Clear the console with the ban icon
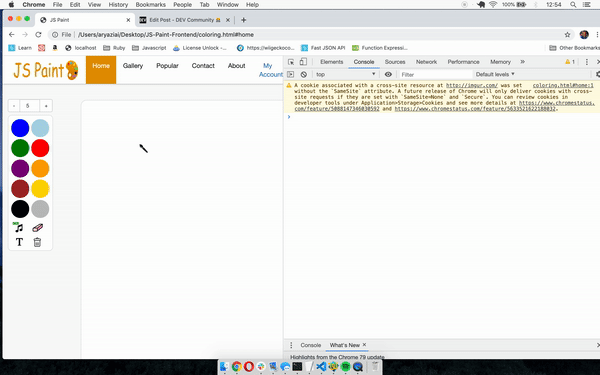 coord(303,74)
